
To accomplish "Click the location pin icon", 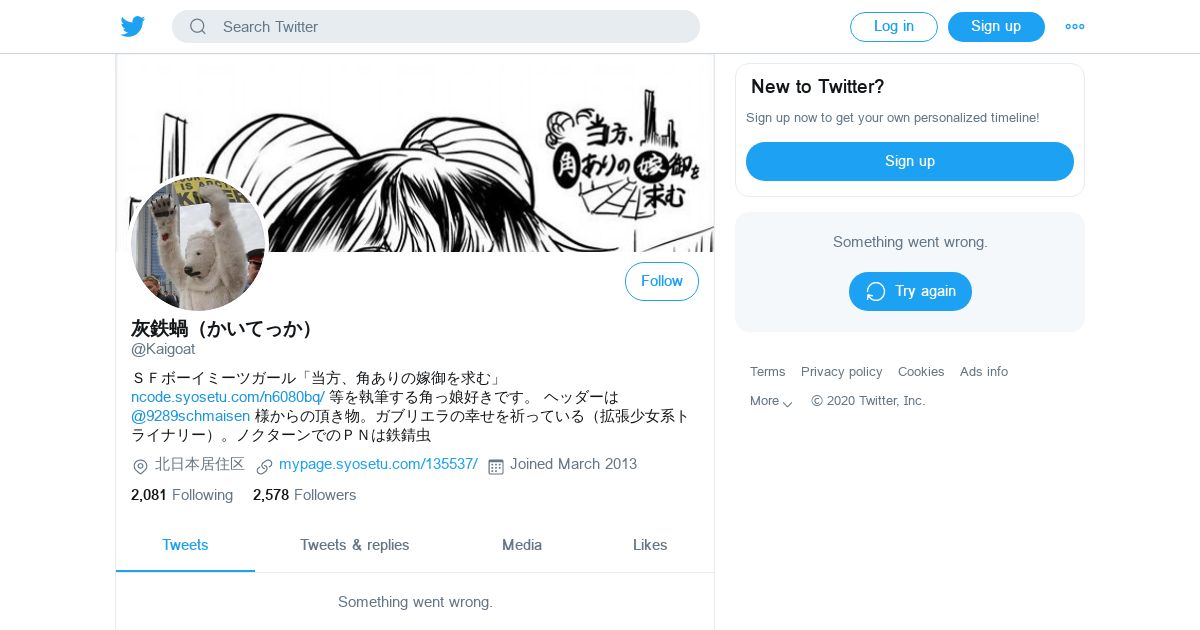I will point(140,466).
